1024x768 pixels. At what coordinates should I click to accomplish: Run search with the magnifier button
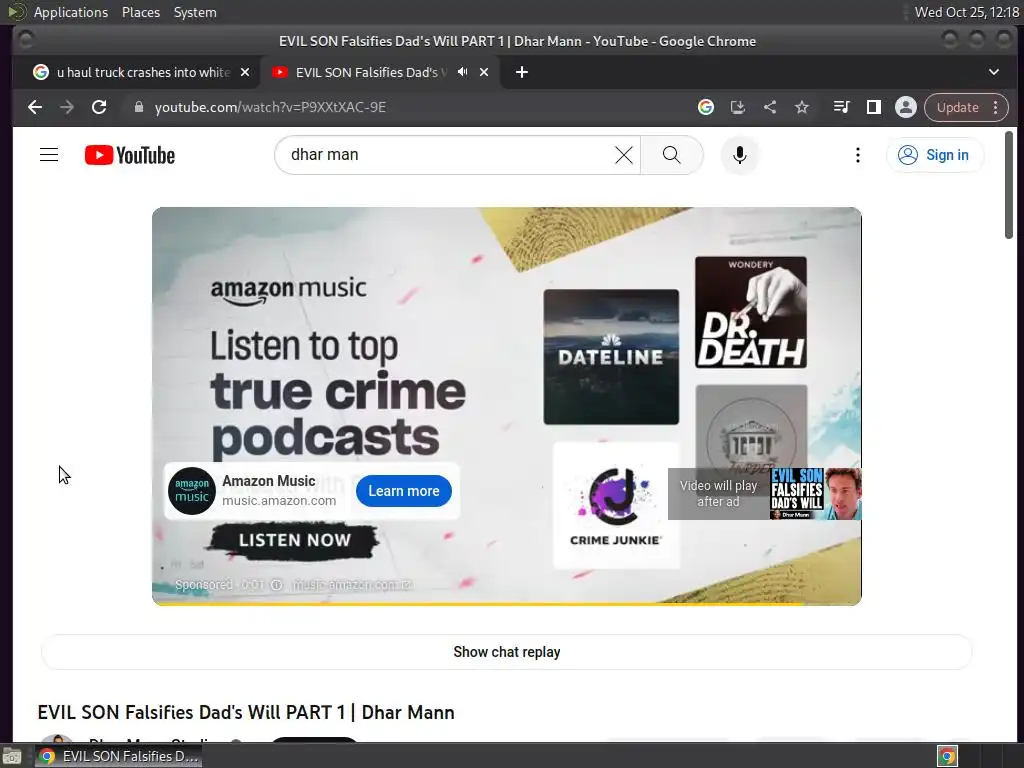[671, 155]
